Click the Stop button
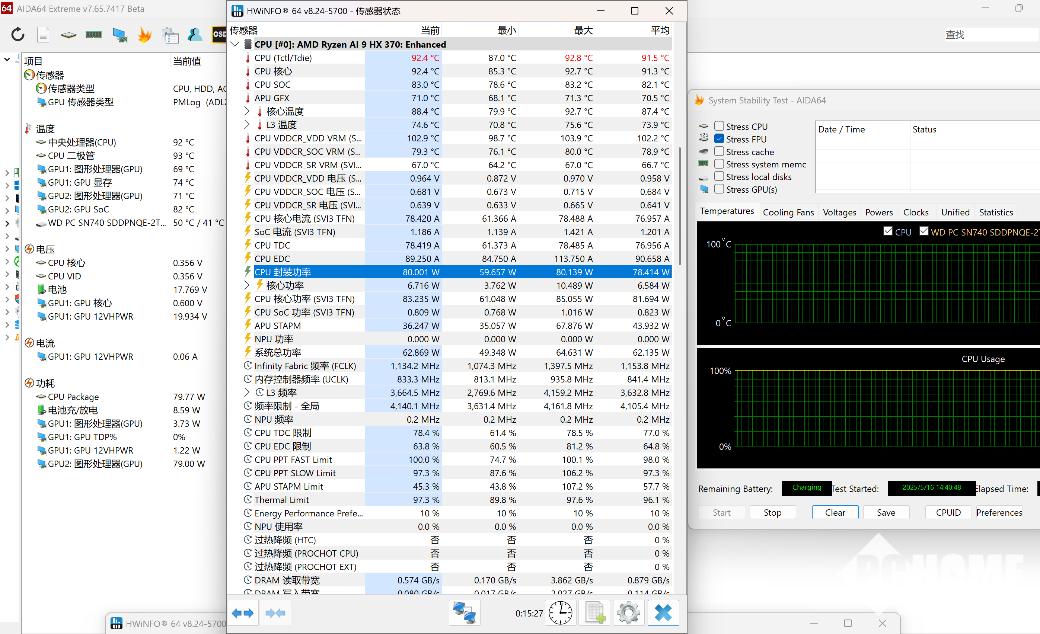 coord(772,513)
